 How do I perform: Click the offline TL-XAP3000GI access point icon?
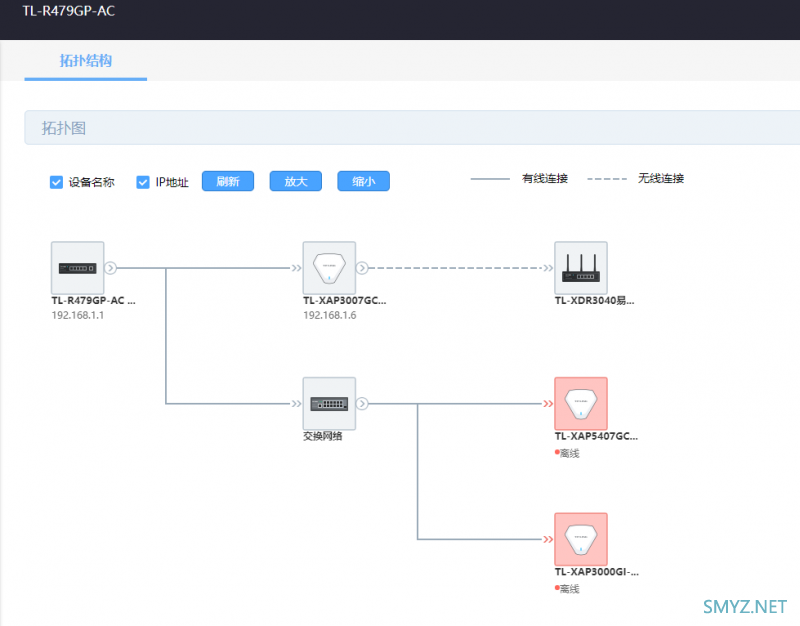581,539
